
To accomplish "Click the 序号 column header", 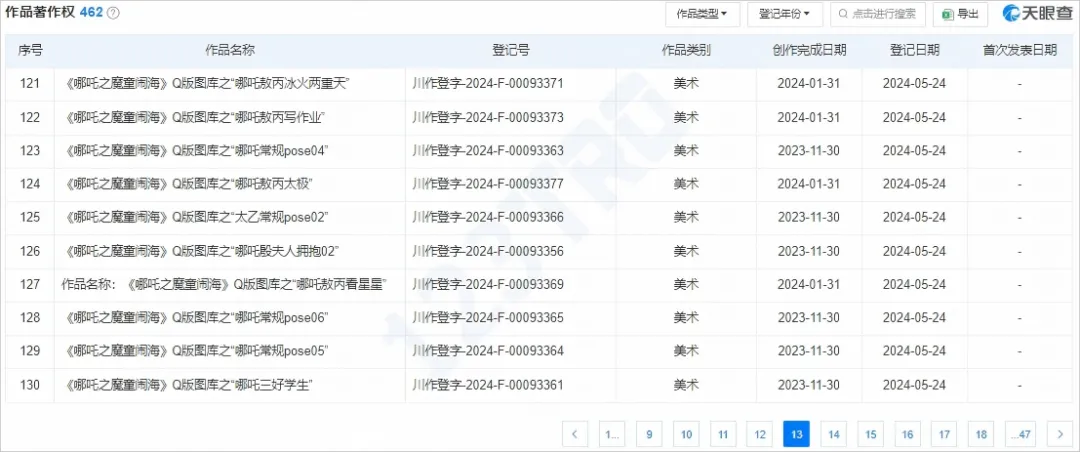I will coord(30,50).
